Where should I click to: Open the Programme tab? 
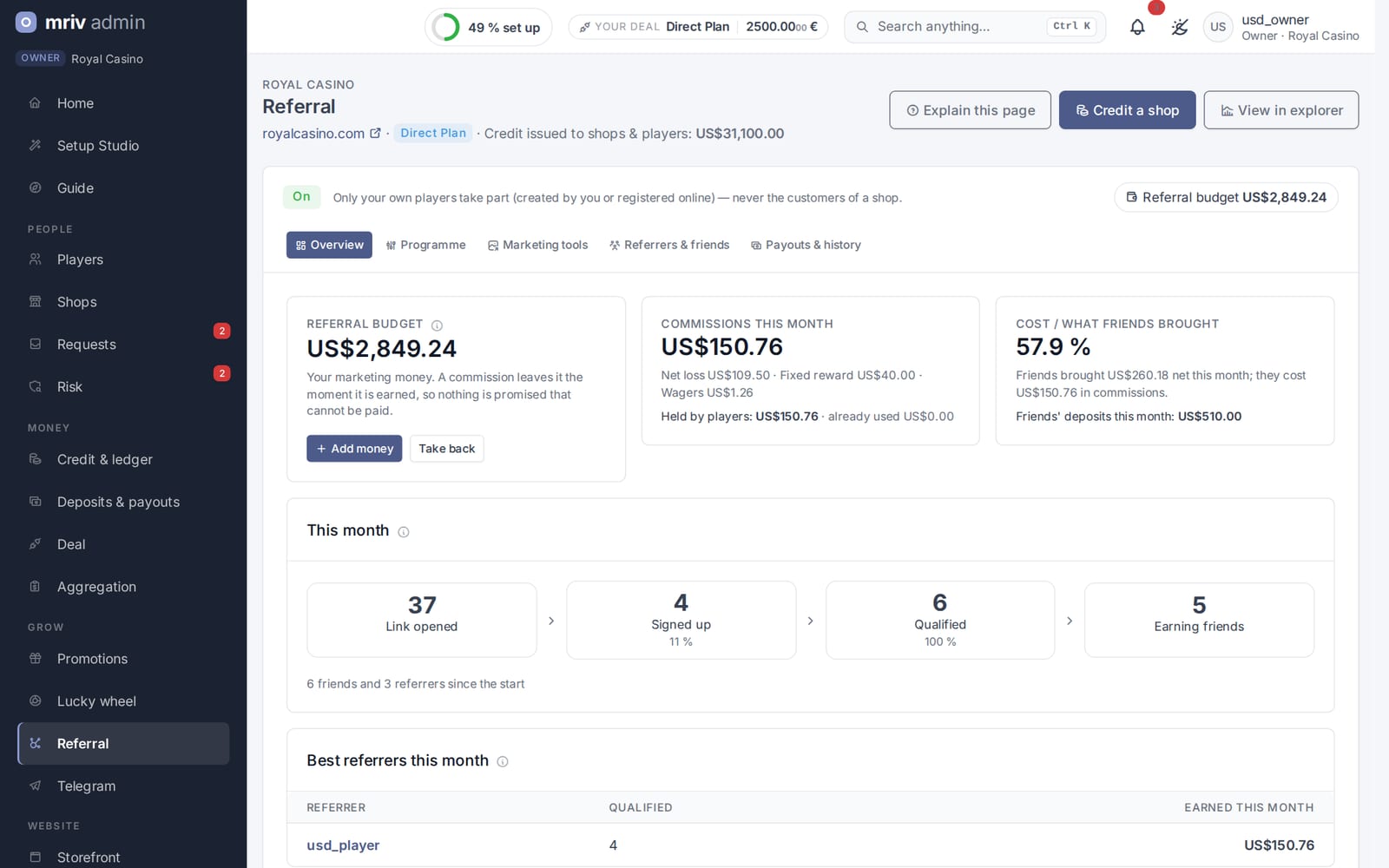tap(425, 245)
